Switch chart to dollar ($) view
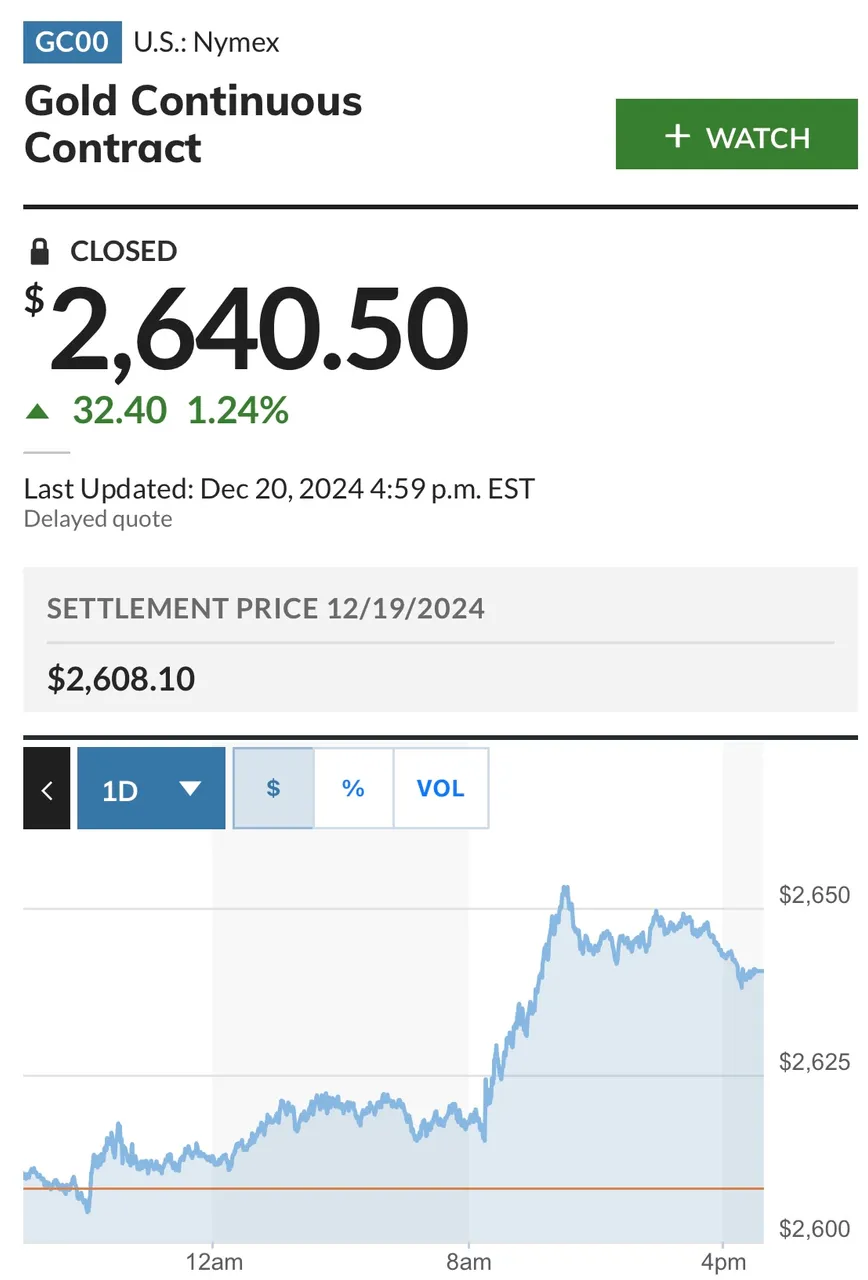The image size is (868, 1280). (273, 788)
